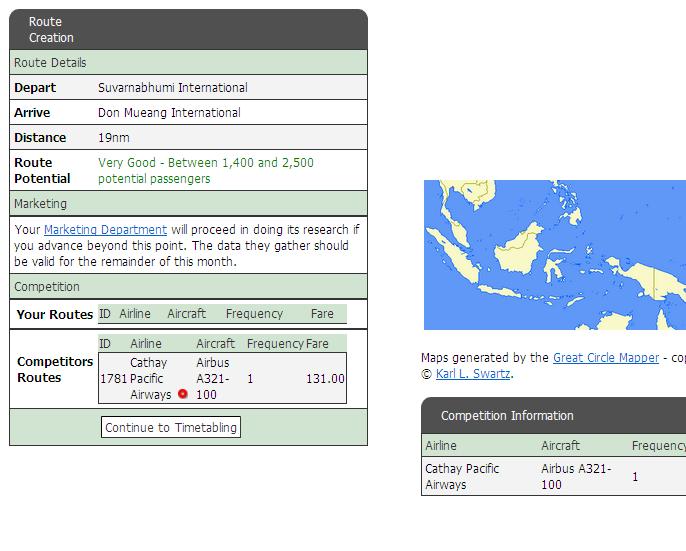Click Airbus A321-100 in Competitors Routes table
The height and width of the screenshot is (551, 686).
tap(213, 379)
